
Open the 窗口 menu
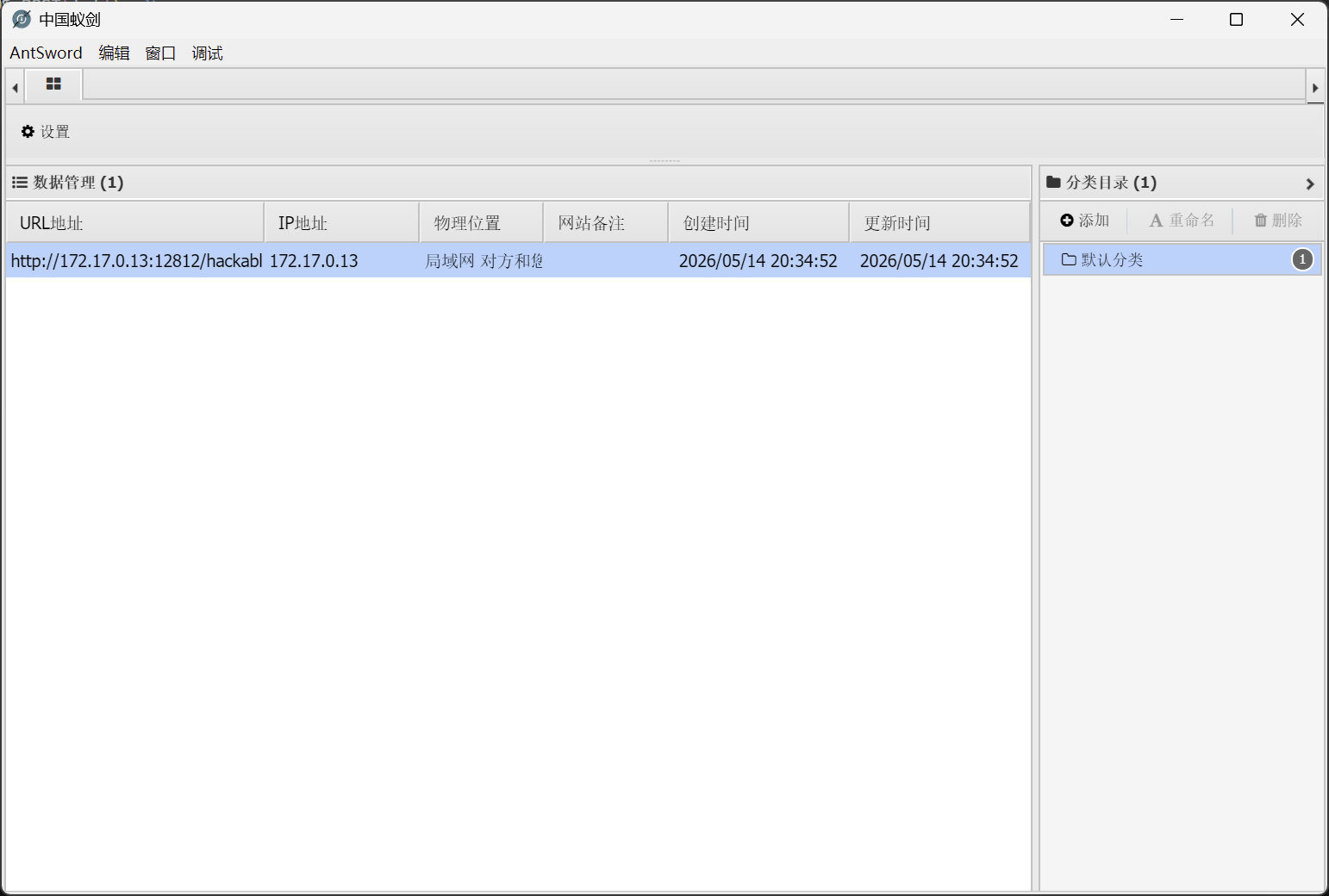click(160, 53)
